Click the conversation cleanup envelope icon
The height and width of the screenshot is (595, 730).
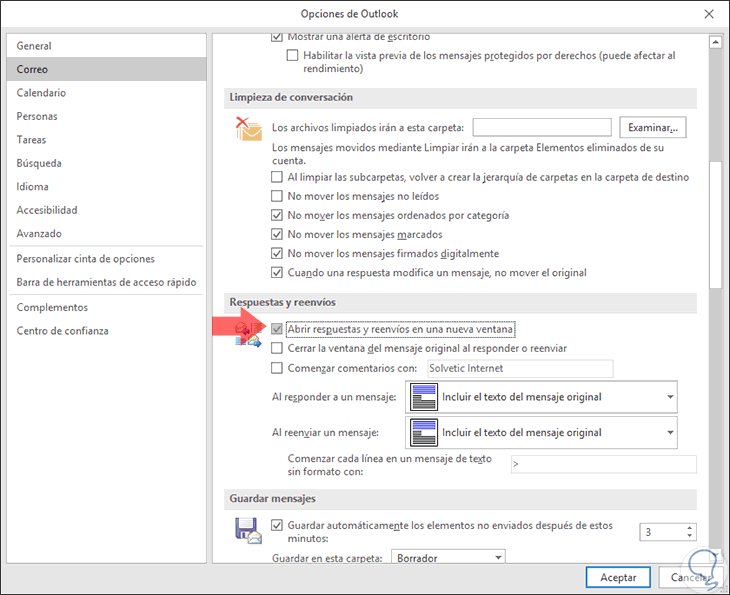pyautogui.click(x=248, y=129)
